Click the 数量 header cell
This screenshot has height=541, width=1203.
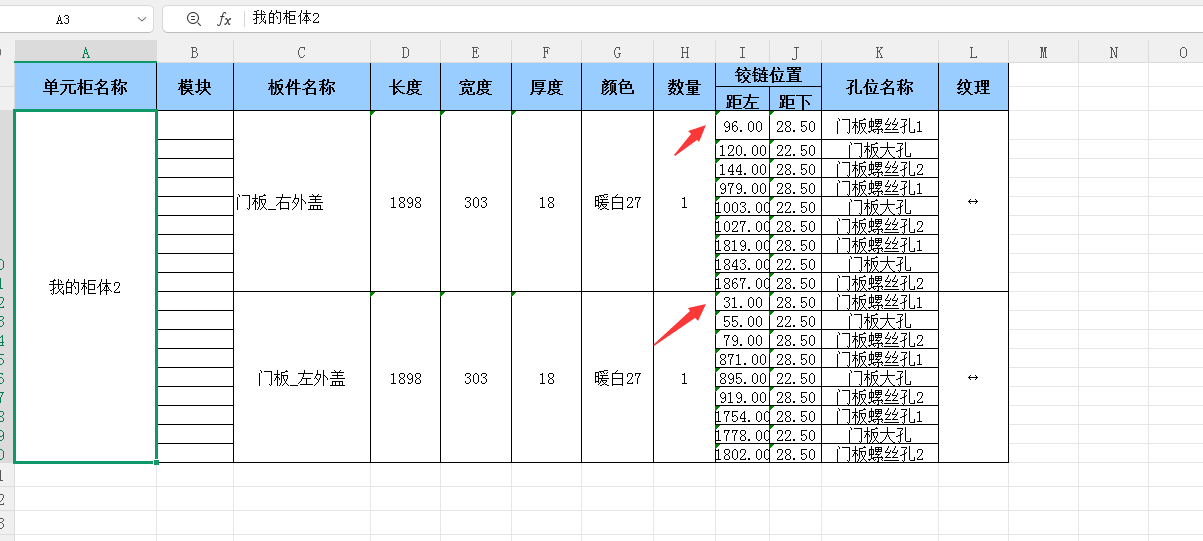click(x=684, y=87)
